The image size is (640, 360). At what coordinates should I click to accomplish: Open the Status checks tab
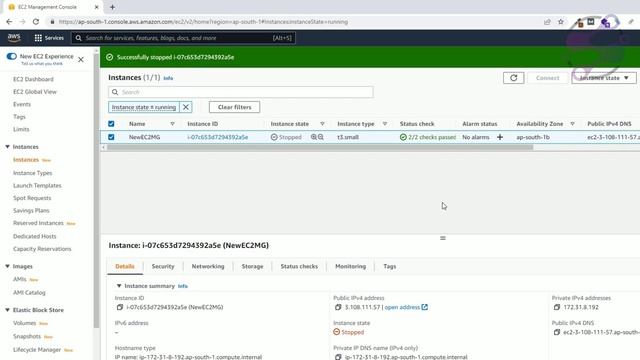pos(299,266)
